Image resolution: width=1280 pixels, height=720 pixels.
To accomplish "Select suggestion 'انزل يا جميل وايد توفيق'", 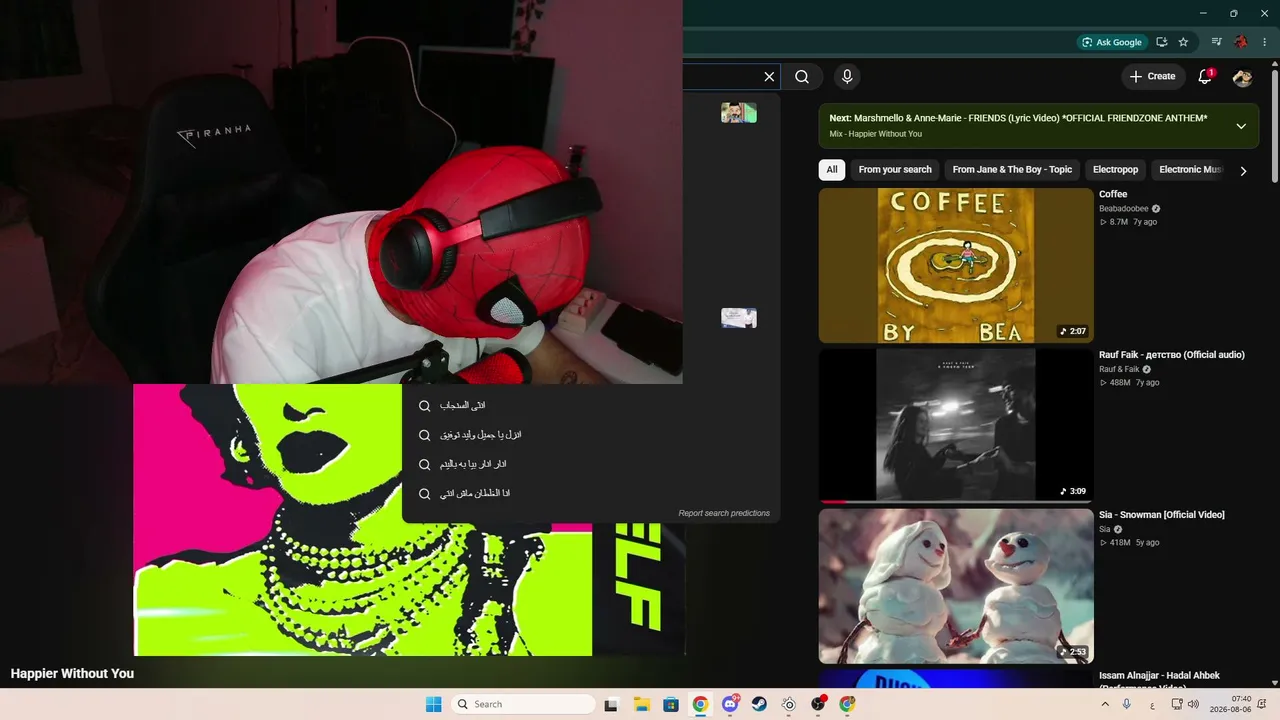I will click(590, 435).
